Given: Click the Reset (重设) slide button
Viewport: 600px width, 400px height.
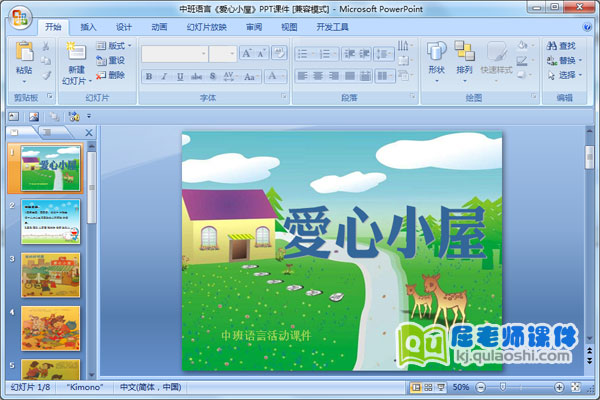Looking at the screenshot, I should point(111,60).
